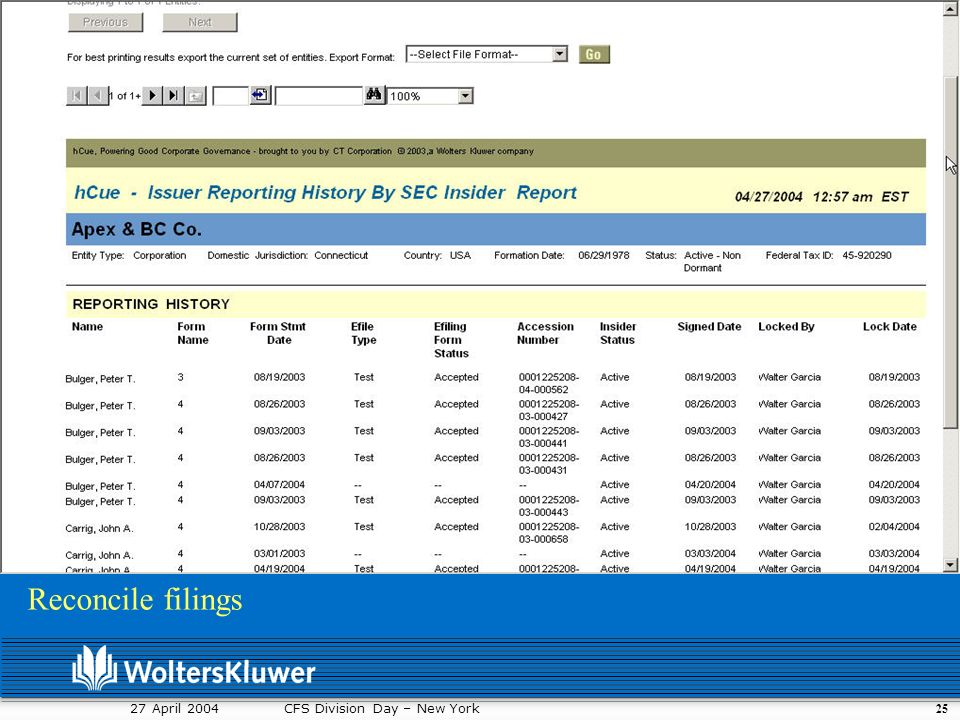Click accession number 0001225208-03-000427

[549, 410]
